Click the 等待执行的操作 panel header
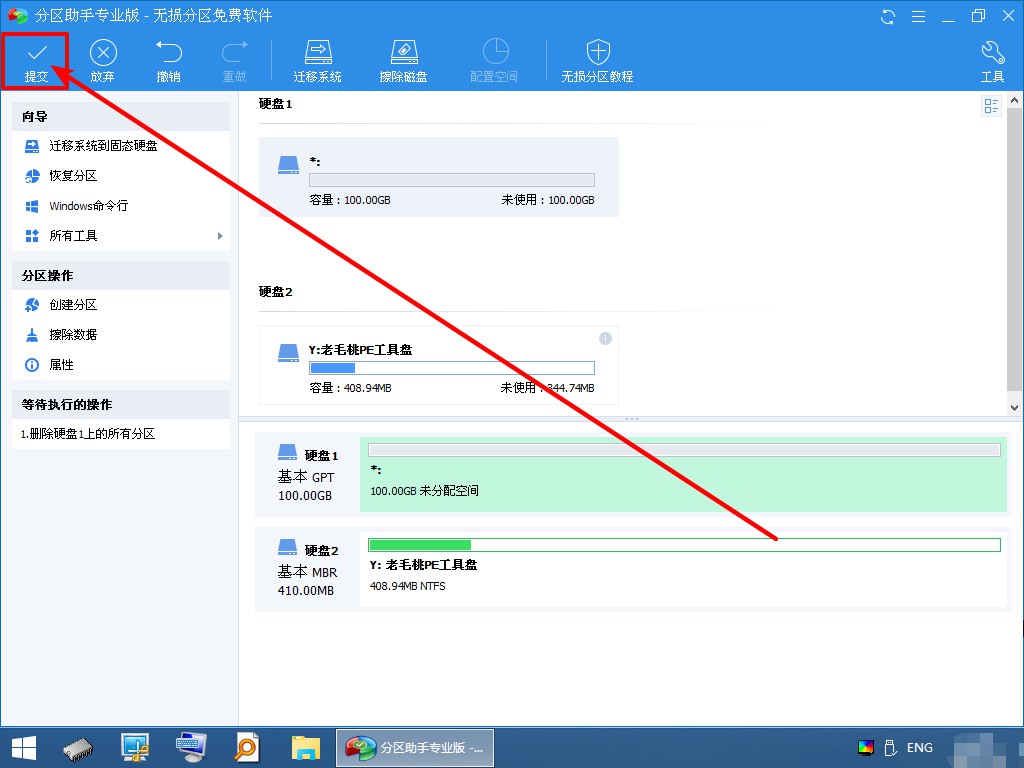 tap(121, 404)
